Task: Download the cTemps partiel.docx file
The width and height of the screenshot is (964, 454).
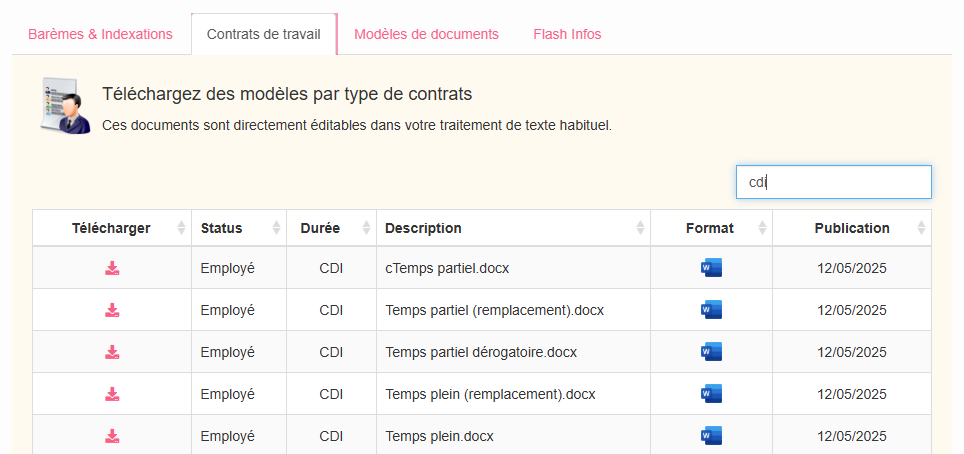Action: pyautogui.click(x=113, y=268)
